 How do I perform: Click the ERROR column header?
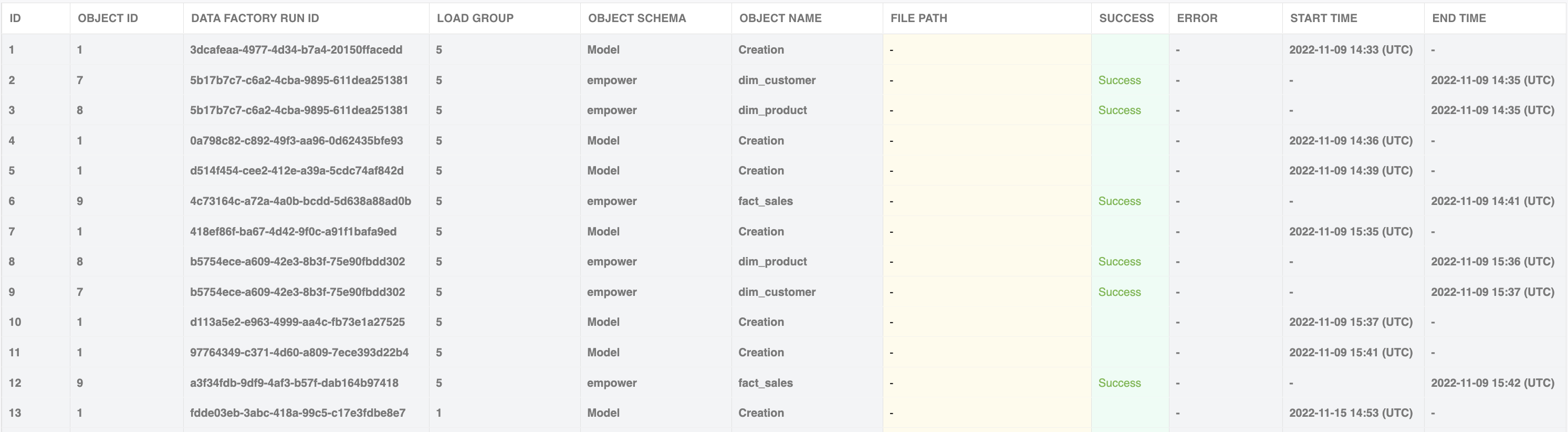(x=1197, y=18)
